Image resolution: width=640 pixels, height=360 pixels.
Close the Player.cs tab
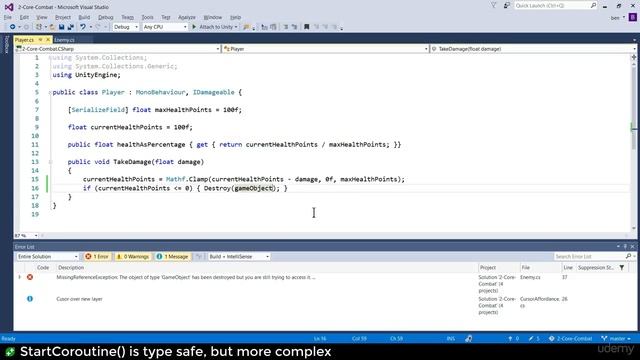click(x=48, y=40)
